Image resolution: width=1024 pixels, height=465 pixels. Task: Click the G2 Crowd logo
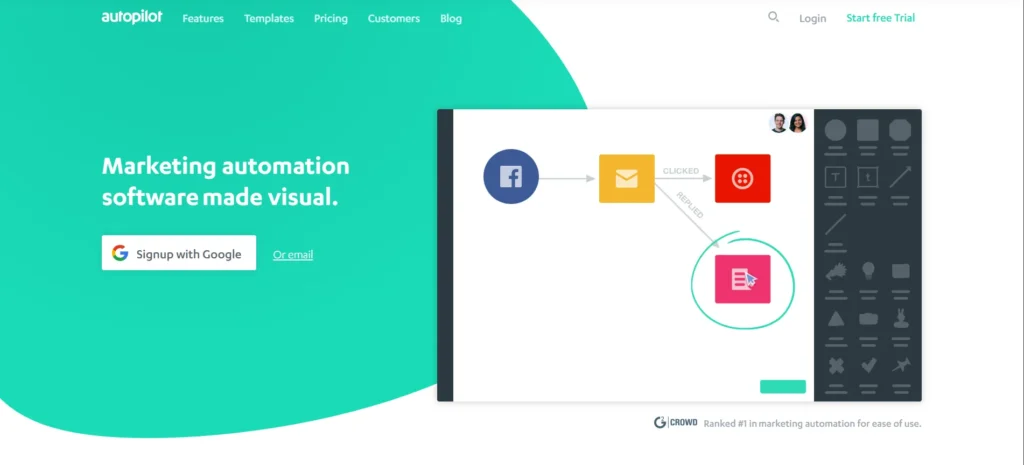675,423
